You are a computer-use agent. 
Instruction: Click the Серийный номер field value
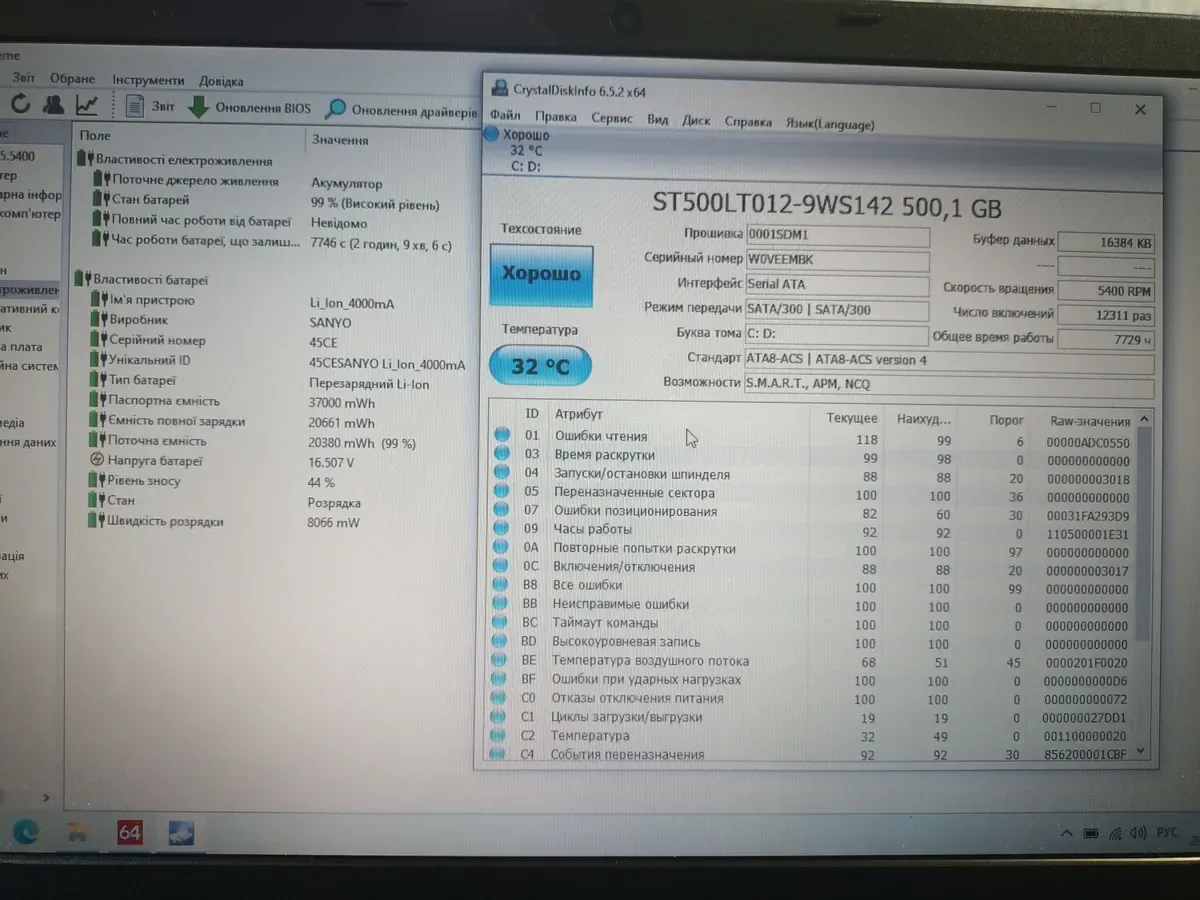837,259
